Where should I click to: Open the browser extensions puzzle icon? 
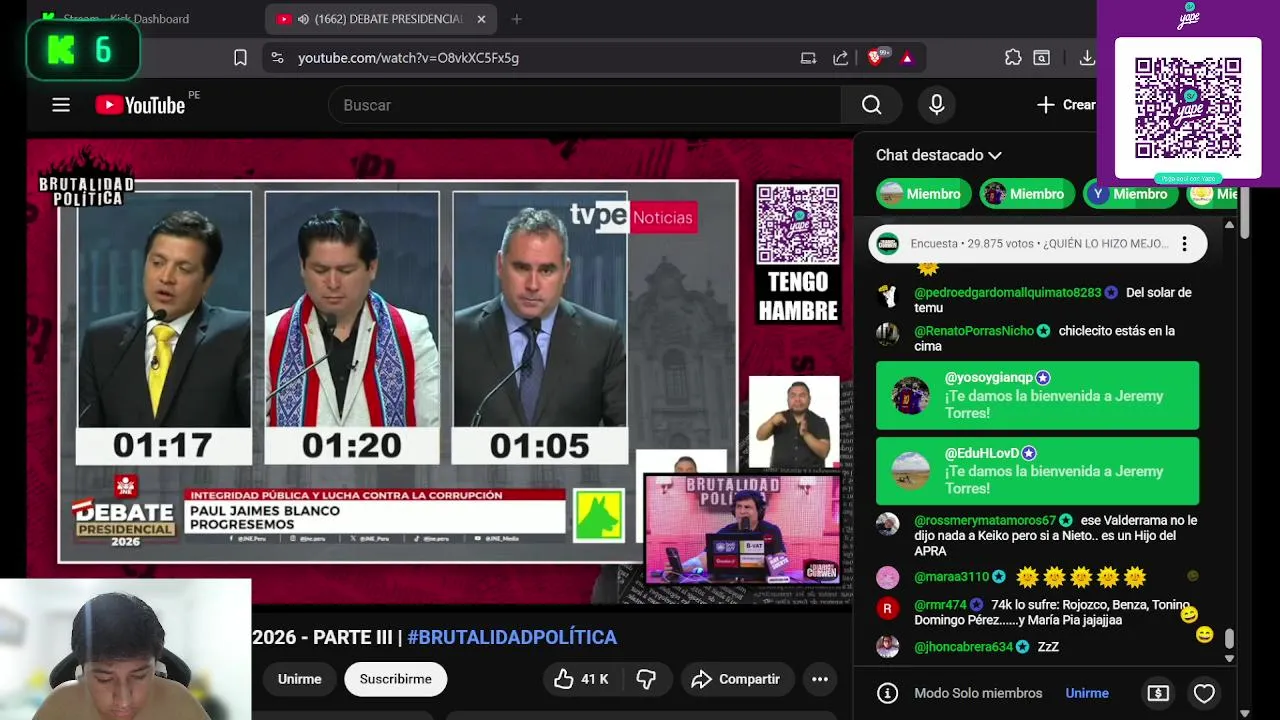pyautogui.click(x=1013, y=58)
